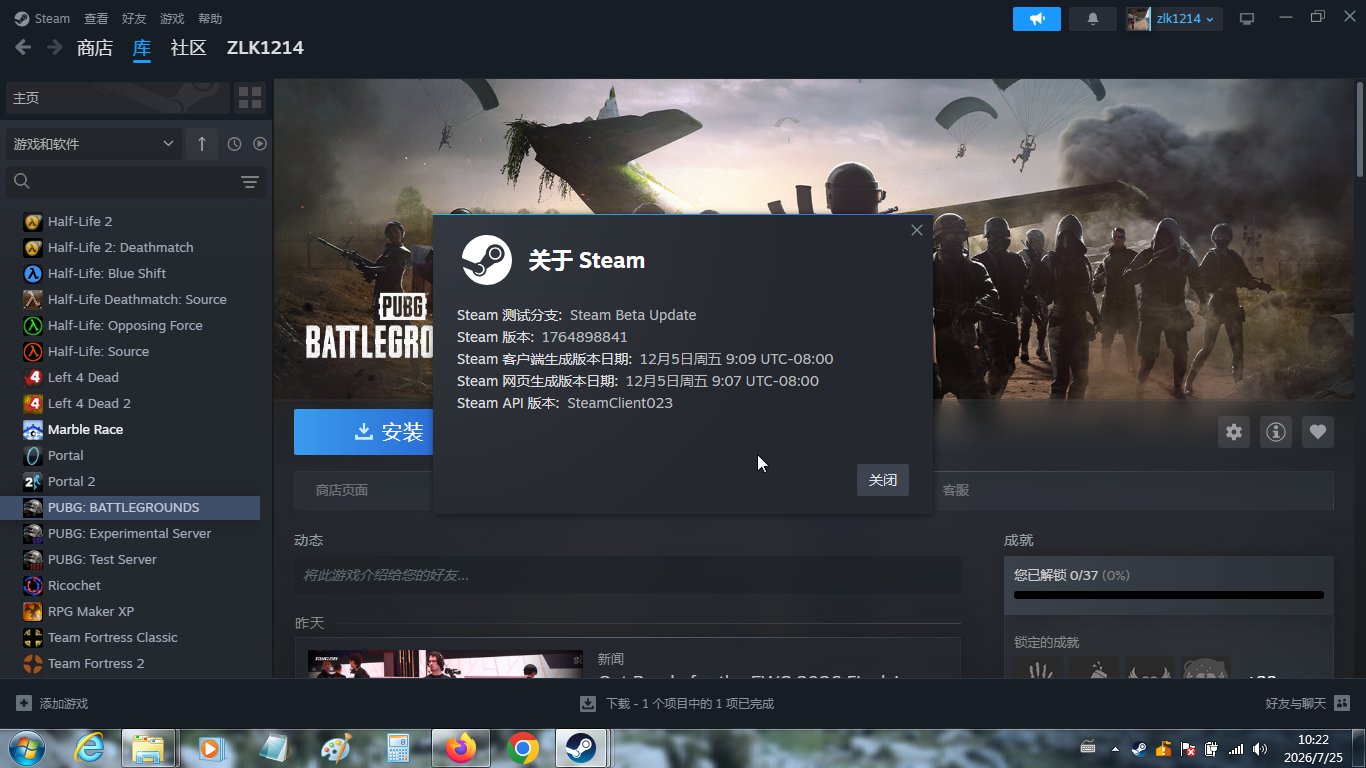1366x768 pixels.
Task: Click the 主页 home button
Action: click(x=117, y=98)
